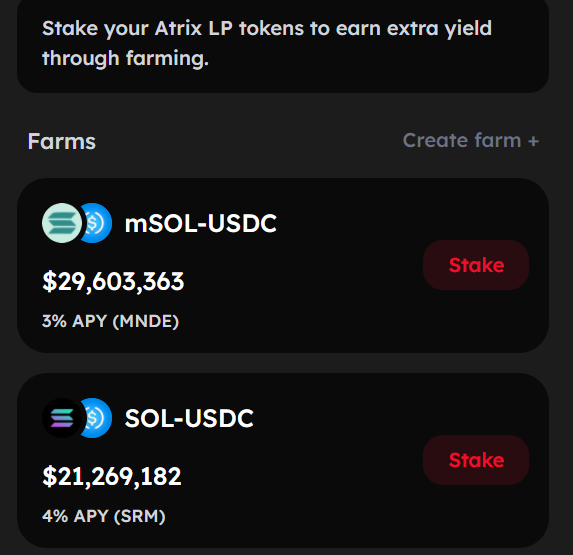This screenshot has height=555, width=573.
Task: Select the SOL-USDC farm title
Action: coord(189,418)
